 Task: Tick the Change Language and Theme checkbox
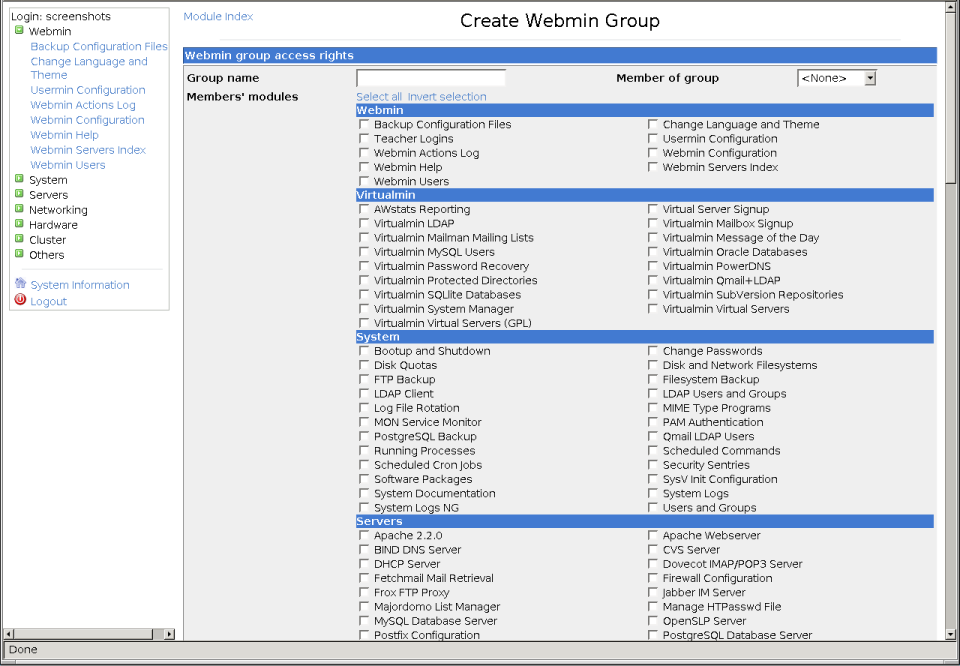pos(653,124)
